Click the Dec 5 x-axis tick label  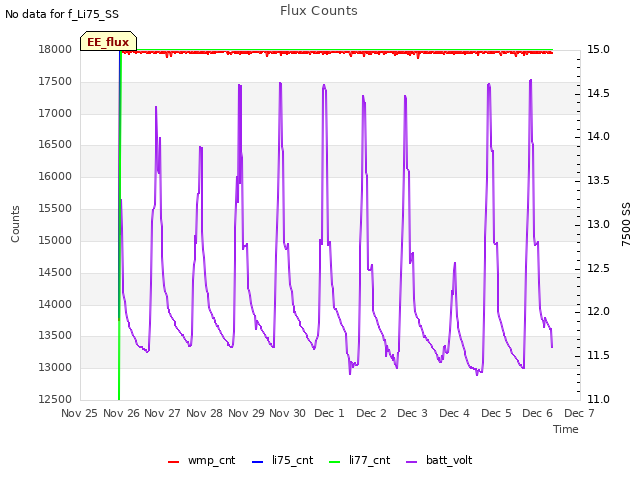(x=496, y=413)
